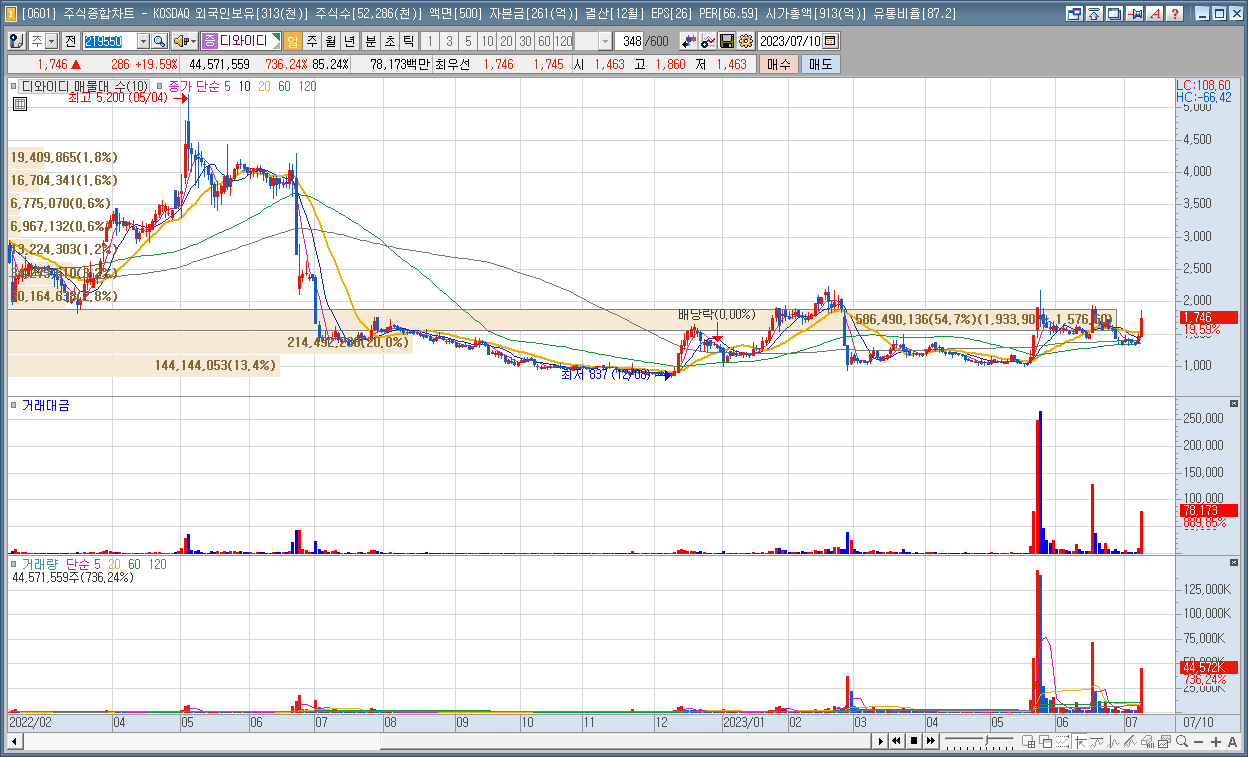Click the 거래량 단순 indicator label

click(x=54, y=564)
